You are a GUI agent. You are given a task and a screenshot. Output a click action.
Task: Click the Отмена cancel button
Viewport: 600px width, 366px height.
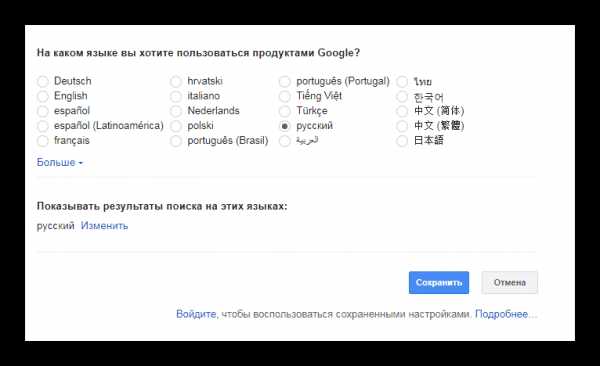click(510, 283)
